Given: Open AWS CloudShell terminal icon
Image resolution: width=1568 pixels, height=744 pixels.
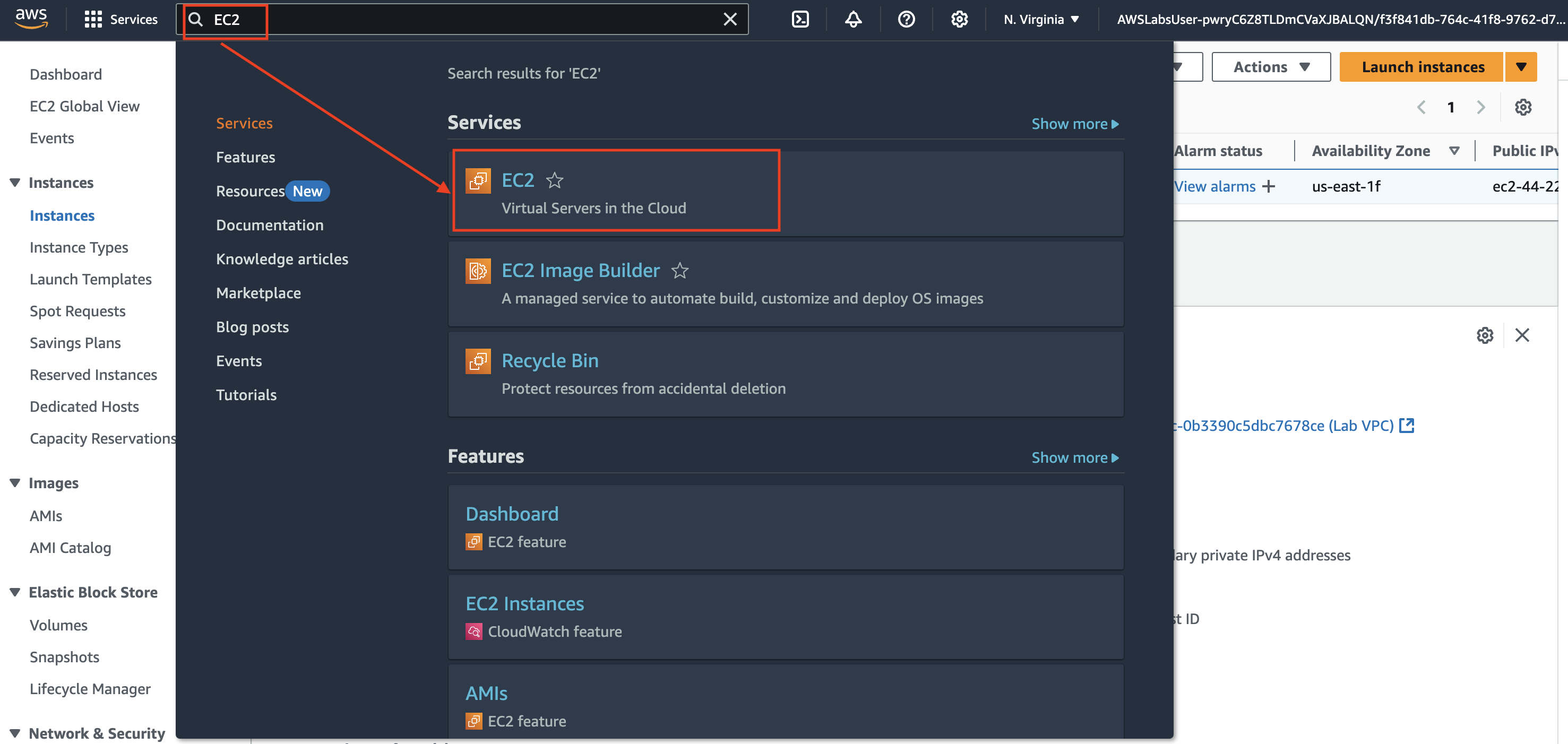Looking at the screenshot, I should [800, 20].
